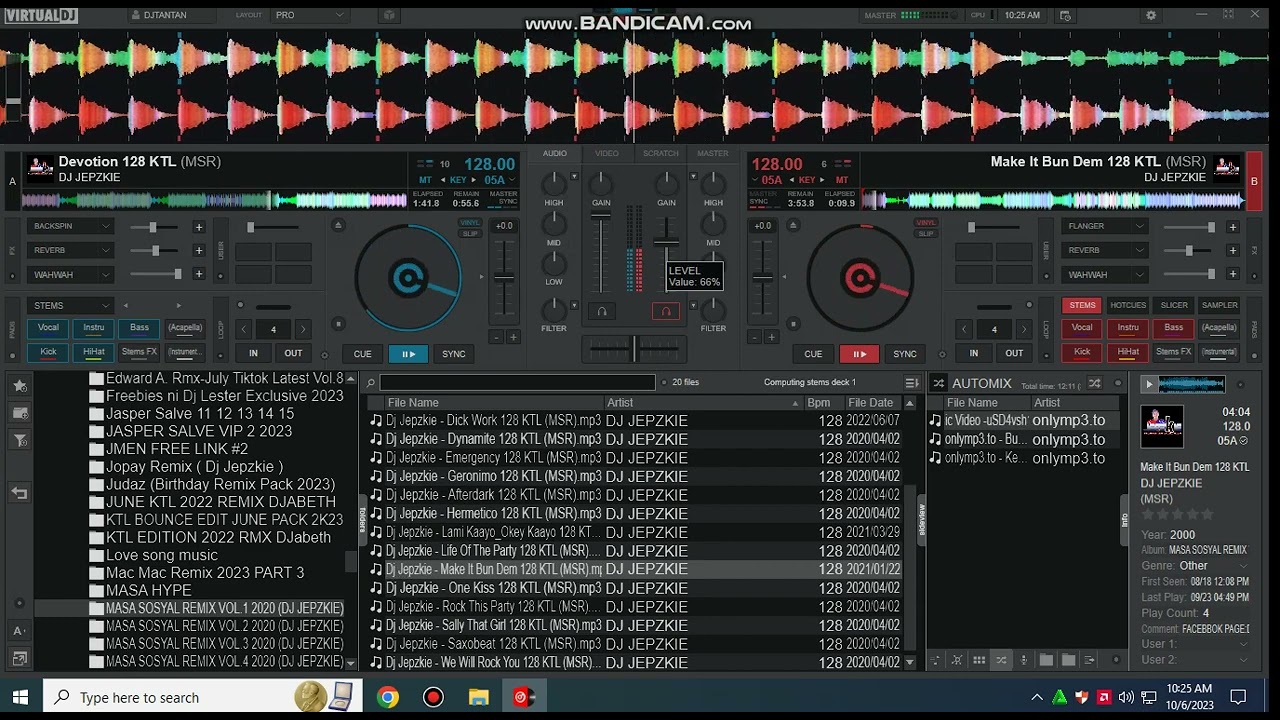Click the filter funnel sidebar icon
This screenshot has height=720, width=1280.
[x=20, y=441]
